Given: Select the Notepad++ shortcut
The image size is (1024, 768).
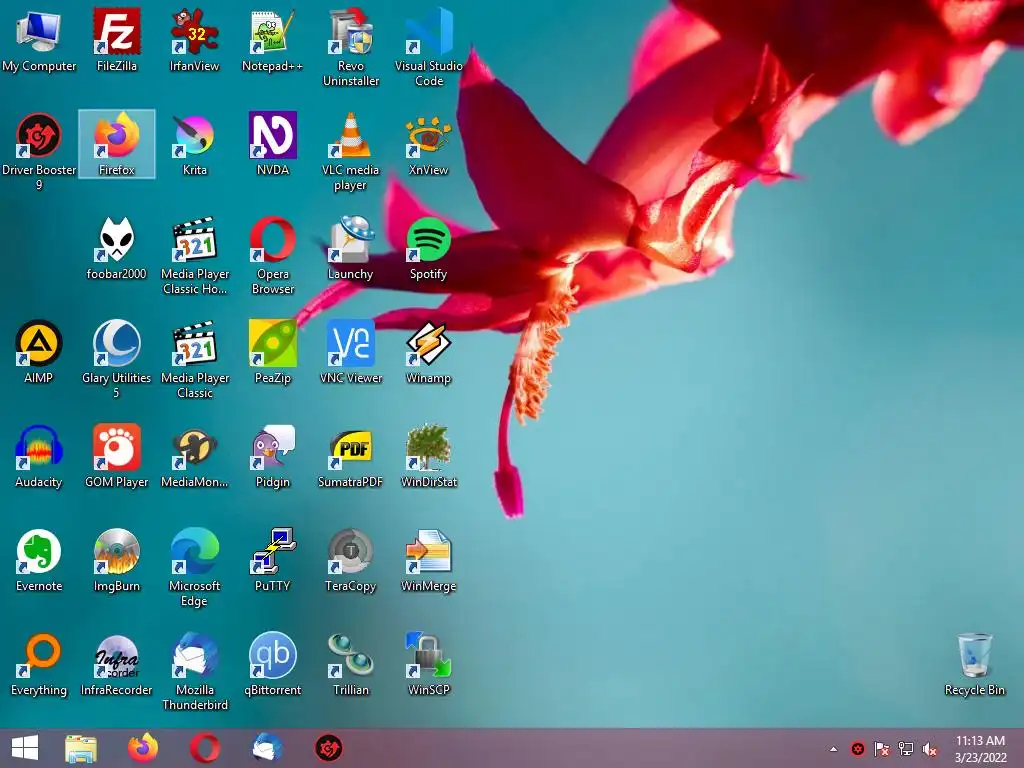Looking at the screenshot, I should 272,39.
